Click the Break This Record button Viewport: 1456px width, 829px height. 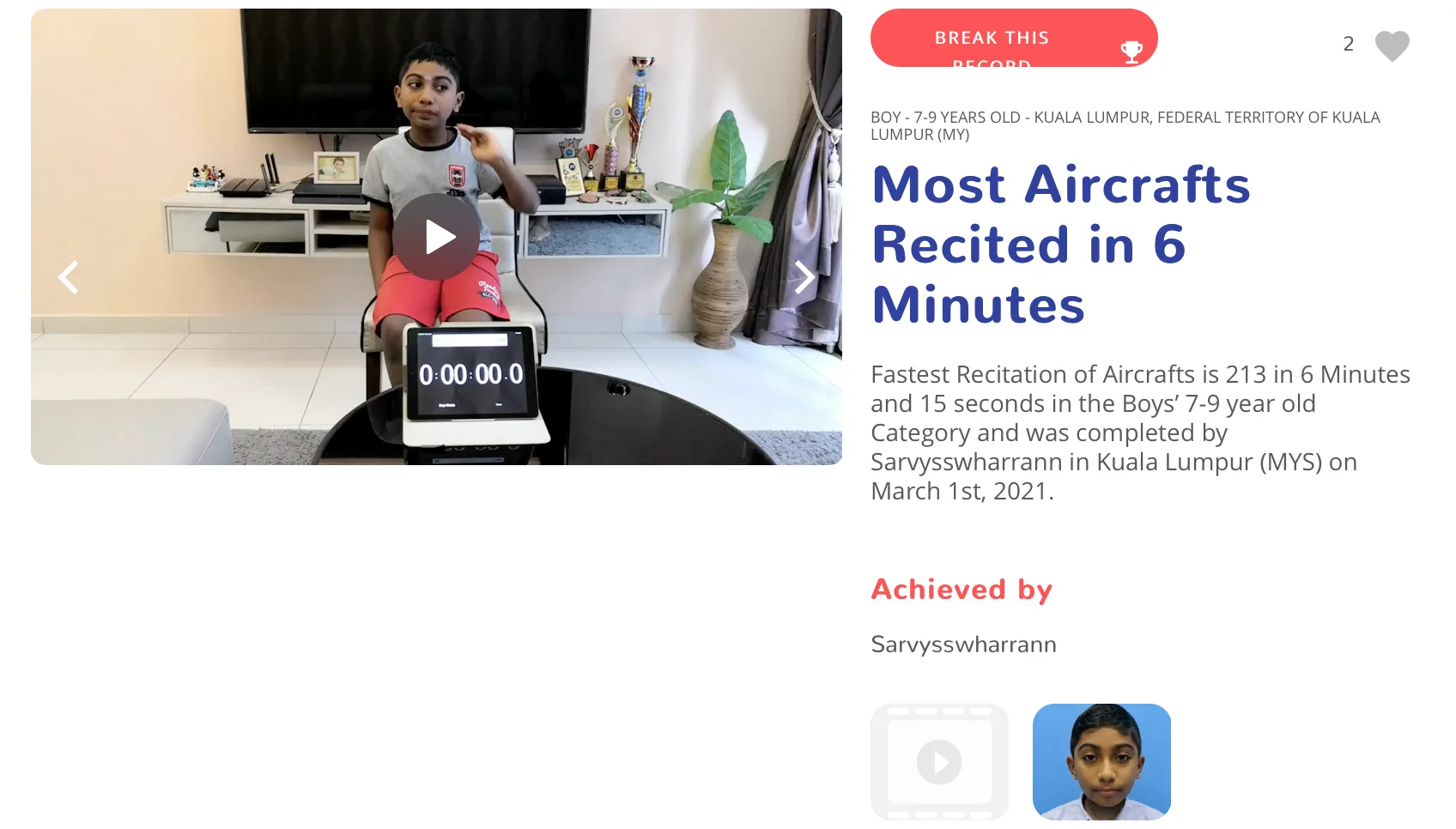coord(1014,38)
